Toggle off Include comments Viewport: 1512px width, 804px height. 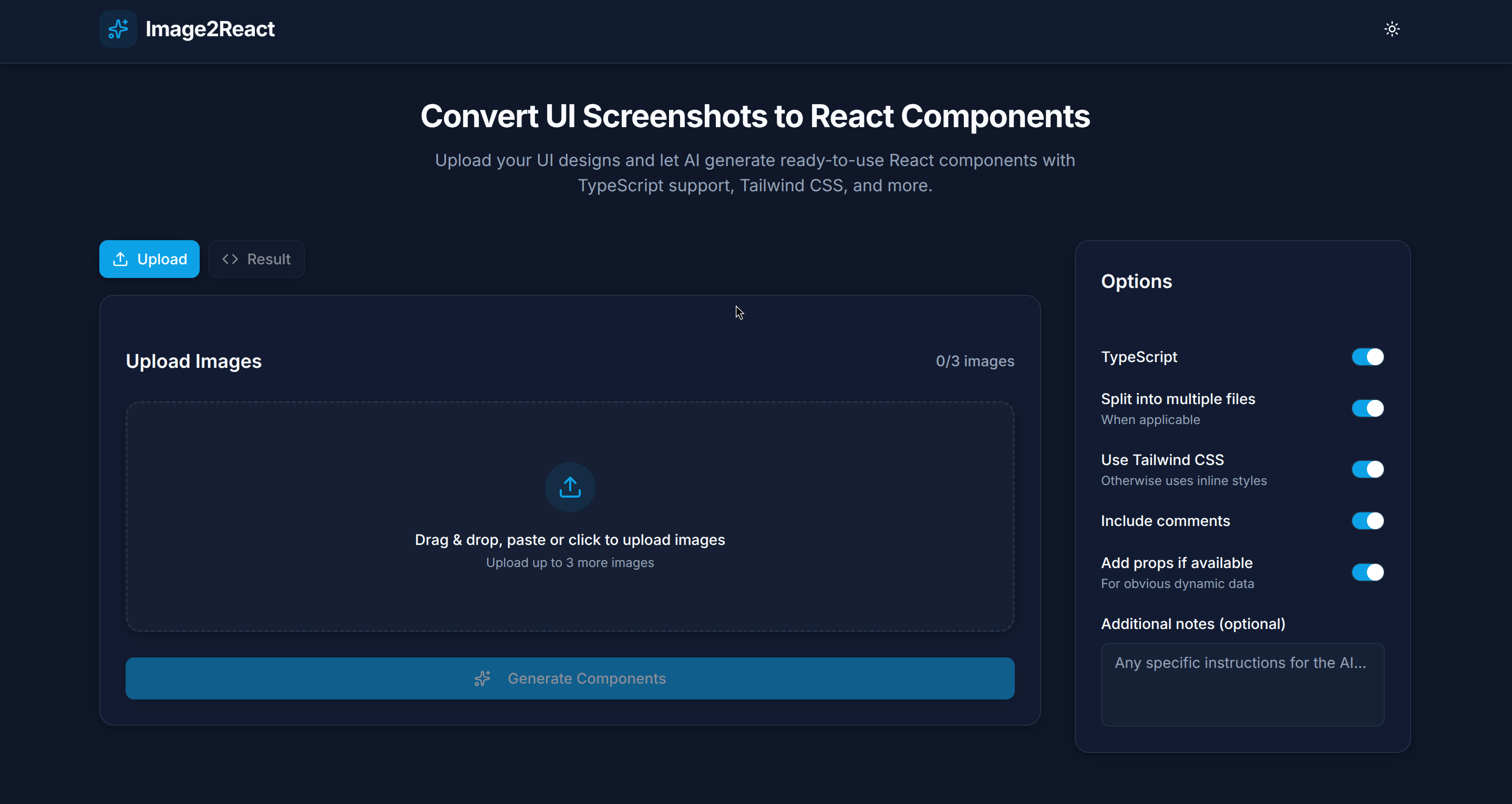click(1367, 521)
